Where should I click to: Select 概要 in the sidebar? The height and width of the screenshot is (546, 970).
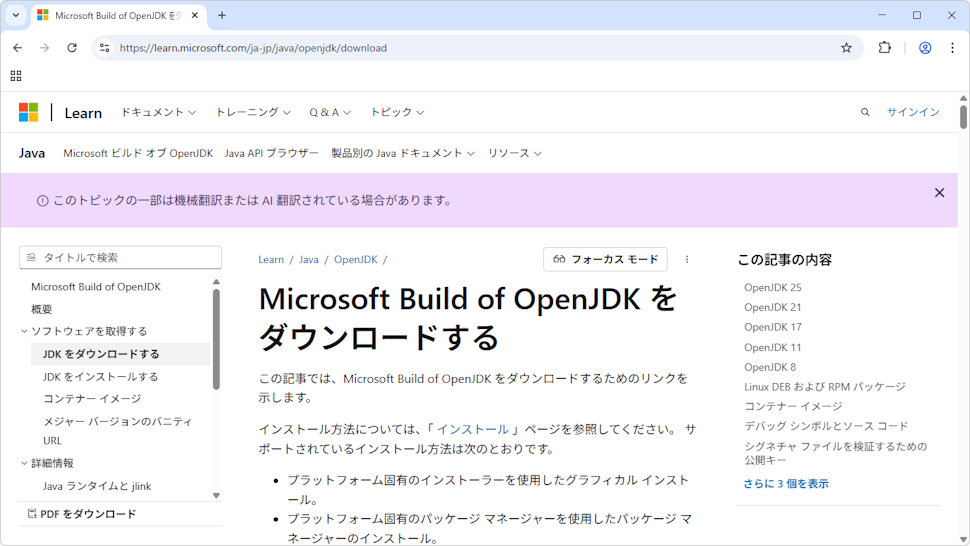(x=41, y=309)
